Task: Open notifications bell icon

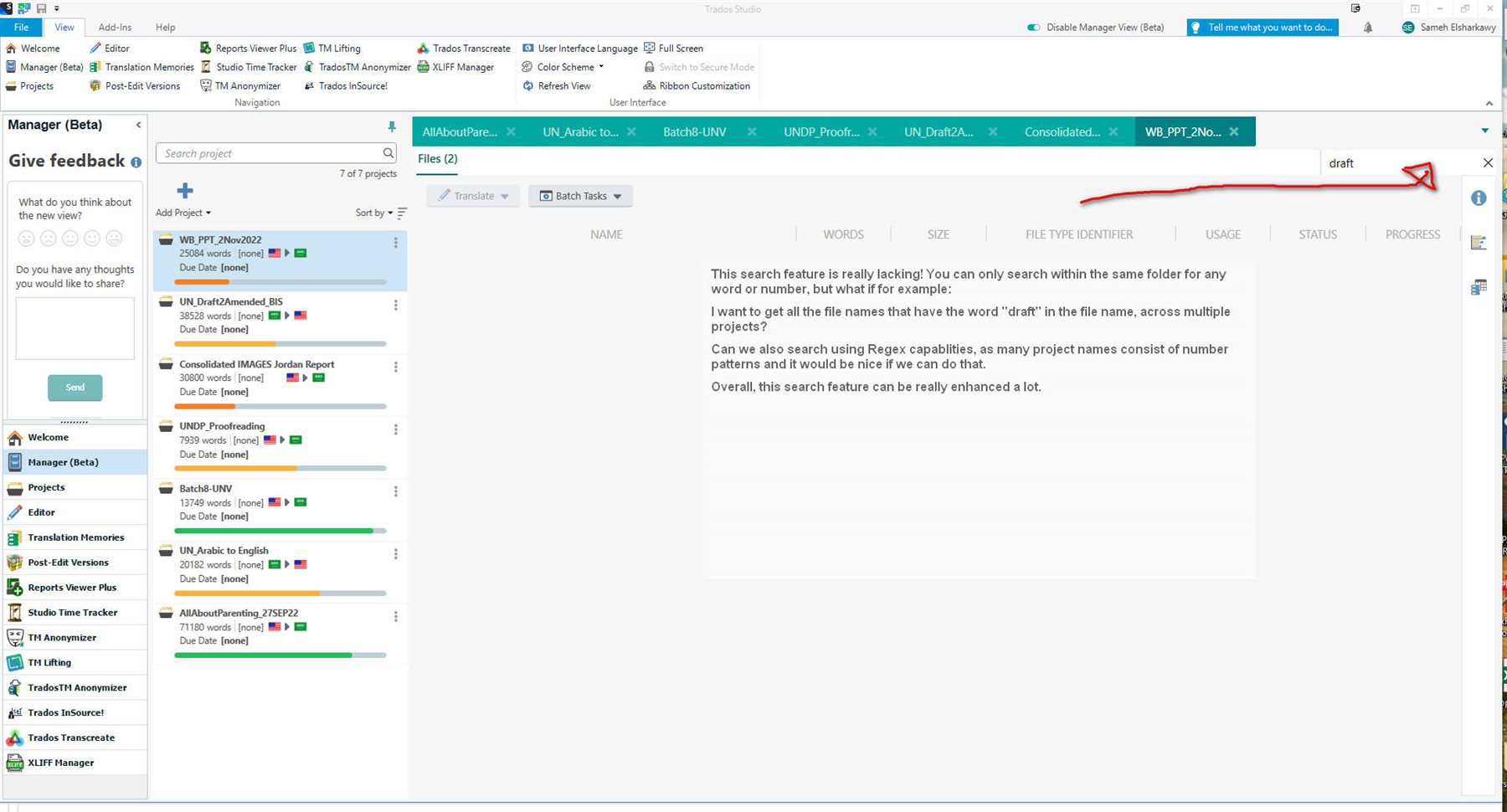Action: click(x=1368, y=28)
